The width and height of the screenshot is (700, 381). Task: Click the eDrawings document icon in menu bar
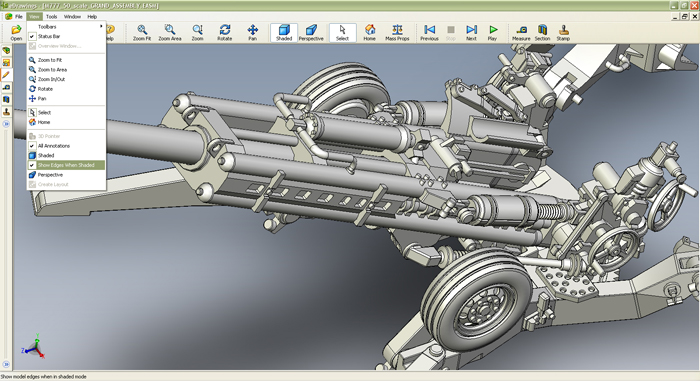(x=8, y=17)
